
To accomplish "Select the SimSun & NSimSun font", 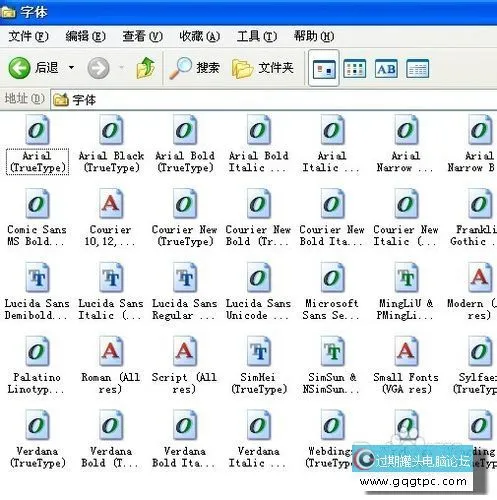I will [x=333, y=351].
